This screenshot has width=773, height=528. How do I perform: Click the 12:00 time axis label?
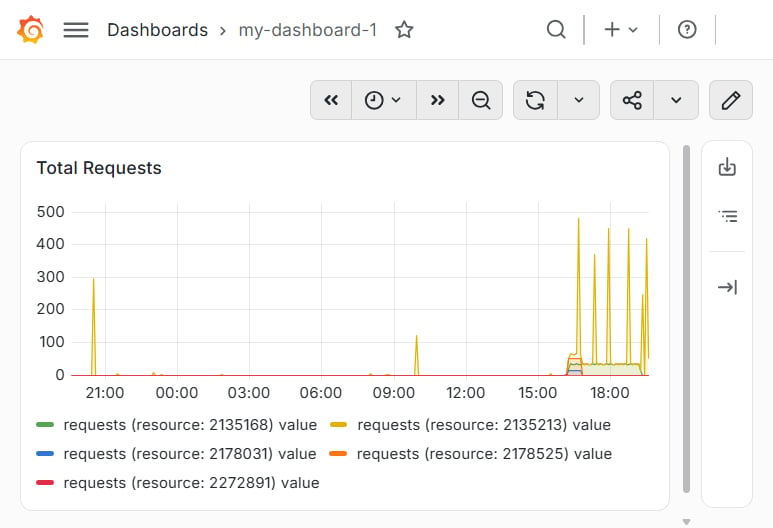(x=465, y=392)
